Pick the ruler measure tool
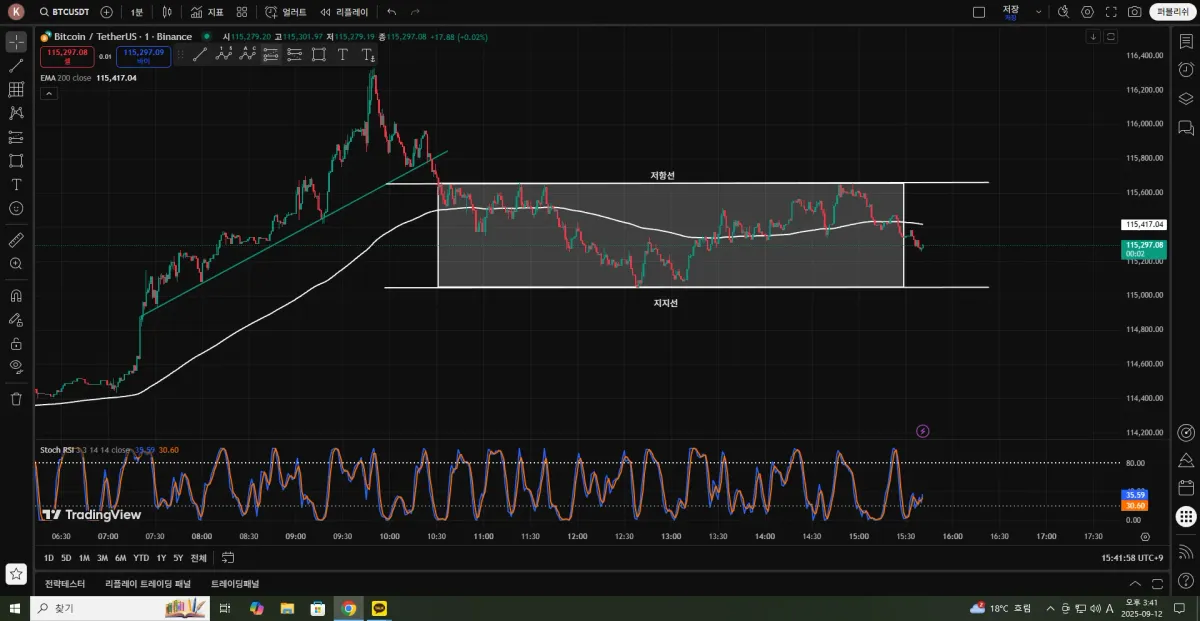Image resolution: width=1200 pixels, height=621 pixels. point(16,240)
